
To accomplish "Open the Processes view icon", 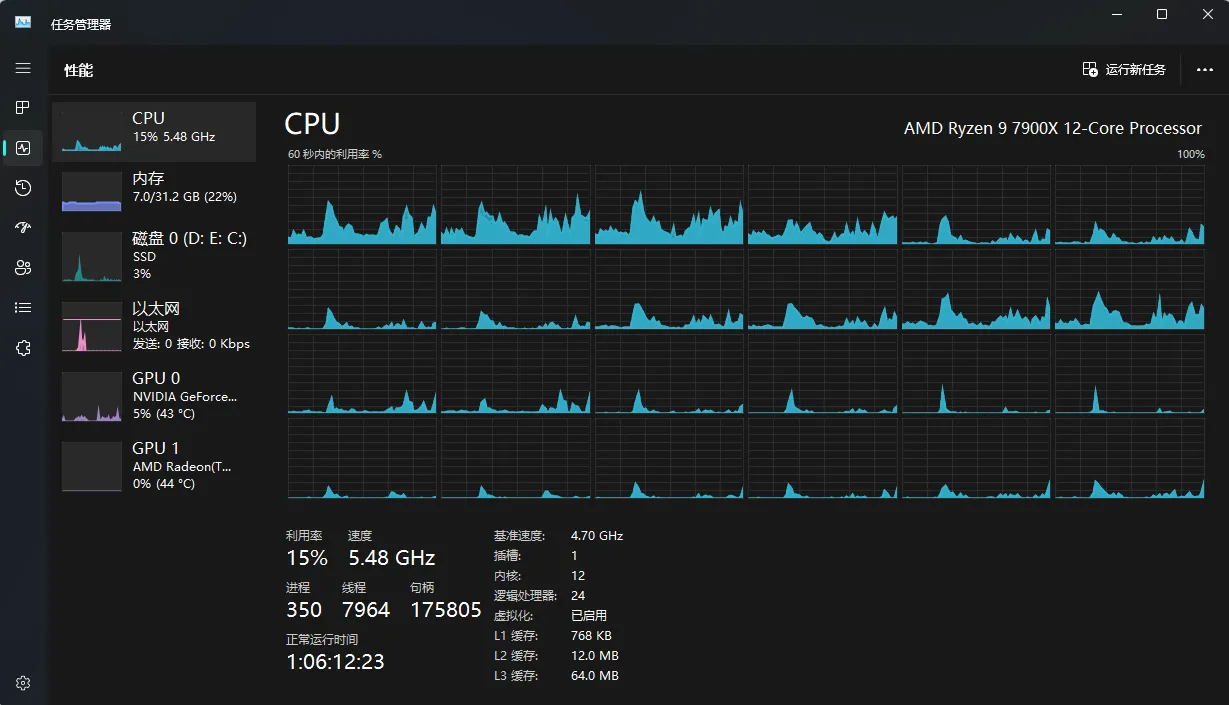I will [x=23, y=108].
